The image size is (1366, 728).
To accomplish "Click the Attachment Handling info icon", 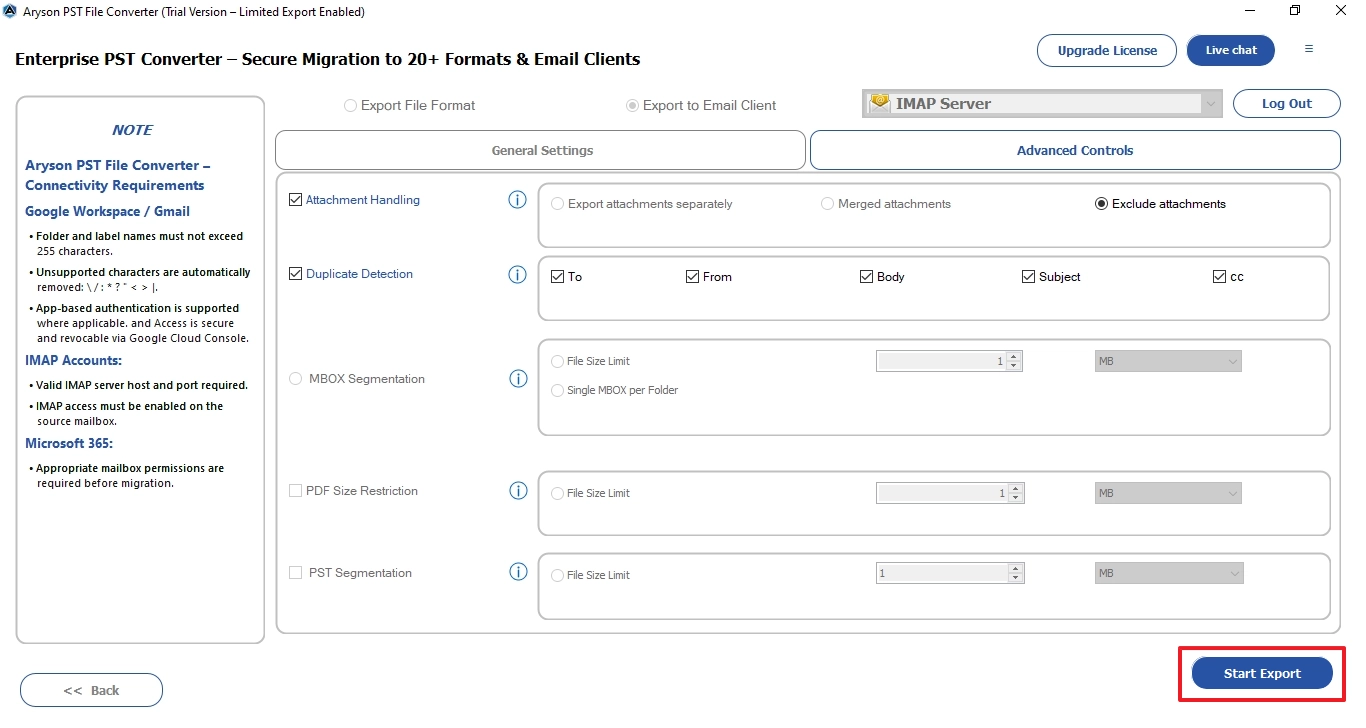I will [517, 200].
